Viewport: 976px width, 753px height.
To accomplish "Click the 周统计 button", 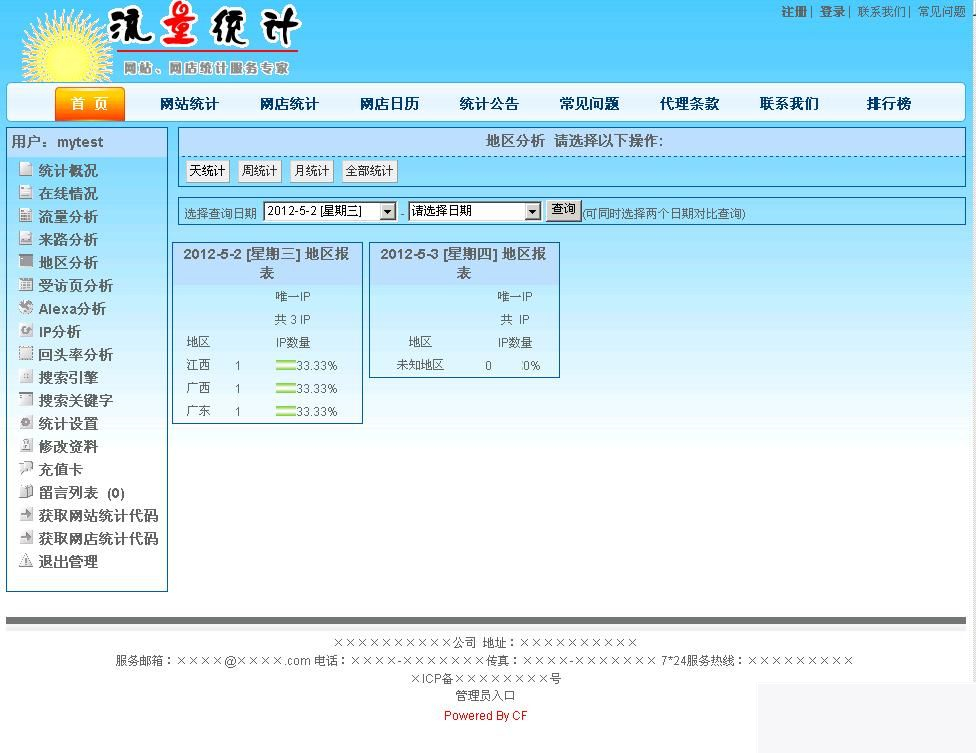I will (x=259, y=171).
